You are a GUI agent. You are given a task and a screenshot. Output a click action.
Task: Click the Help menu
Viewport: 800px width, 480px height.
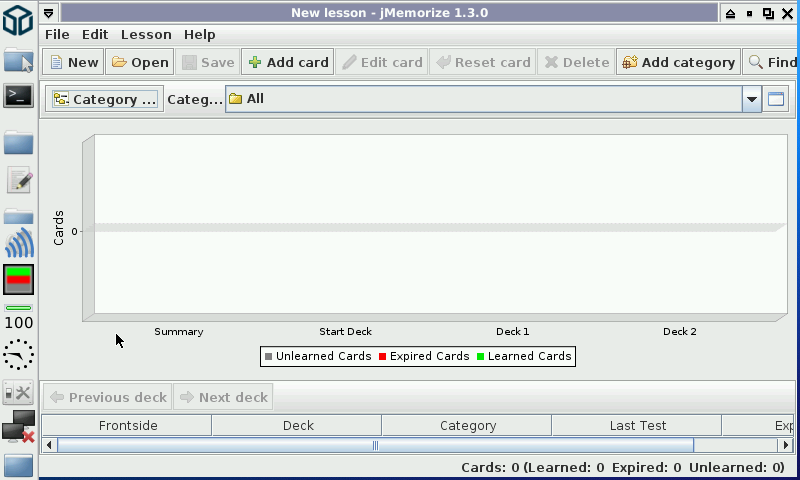point(199,34)
